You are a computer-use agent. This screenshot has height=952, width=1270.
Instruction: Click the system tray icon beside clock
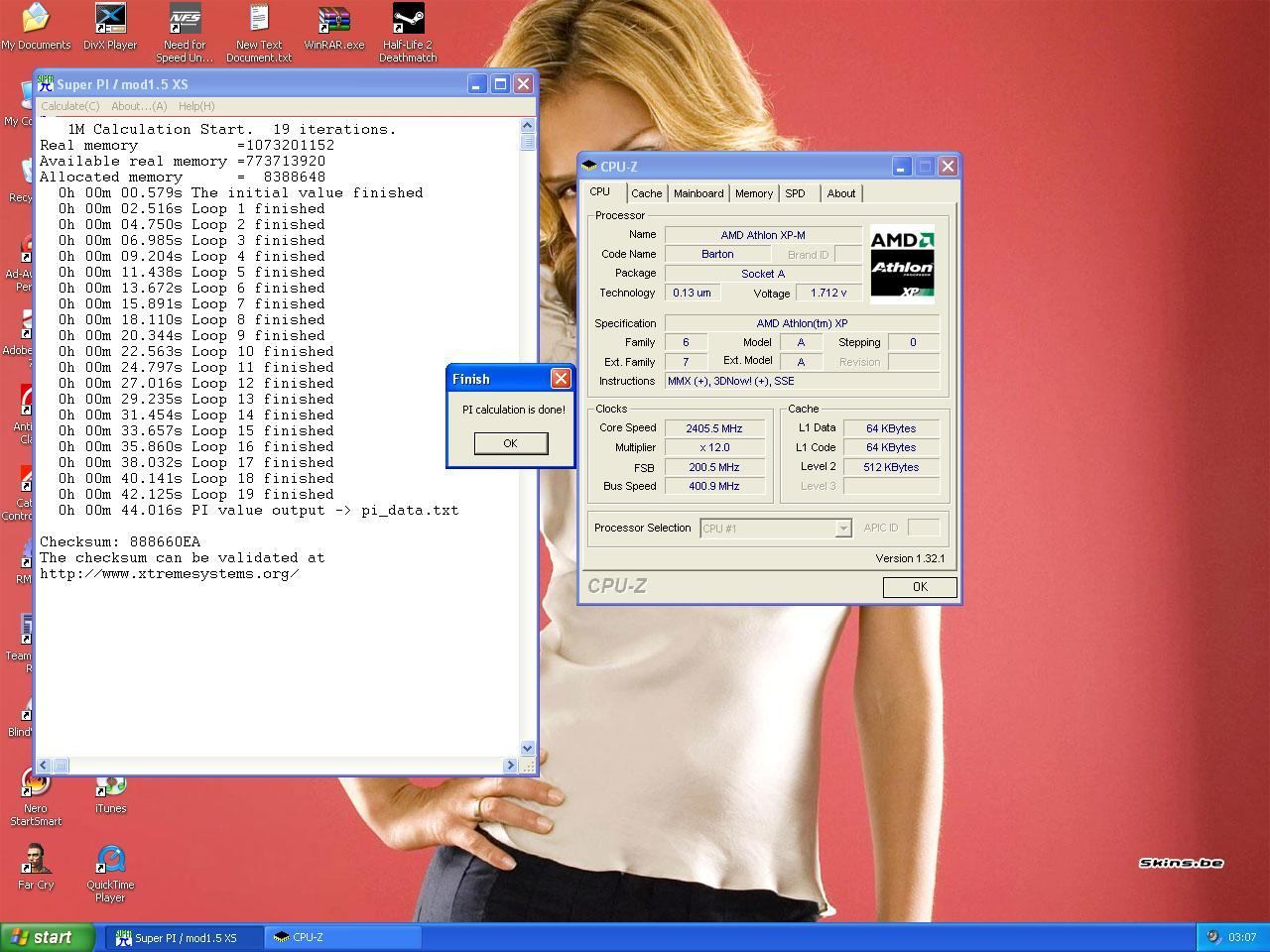pyautogui.click(x=1212, y=937)
